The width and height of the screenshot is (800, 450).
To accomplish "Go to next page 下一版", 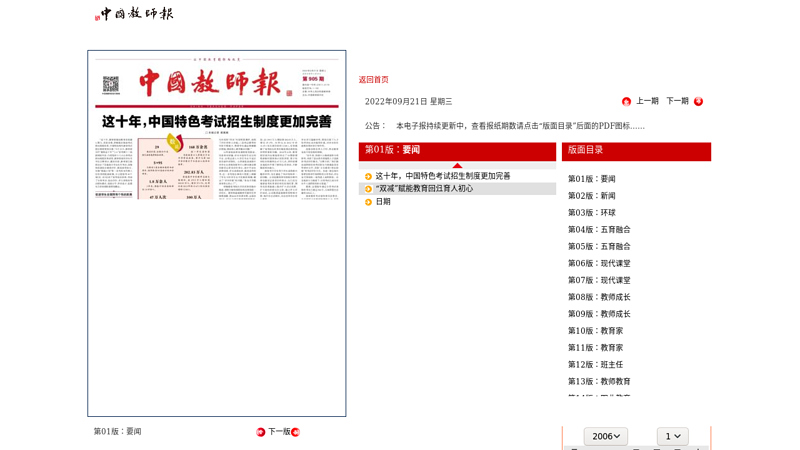I will click(x=279, y=432).
